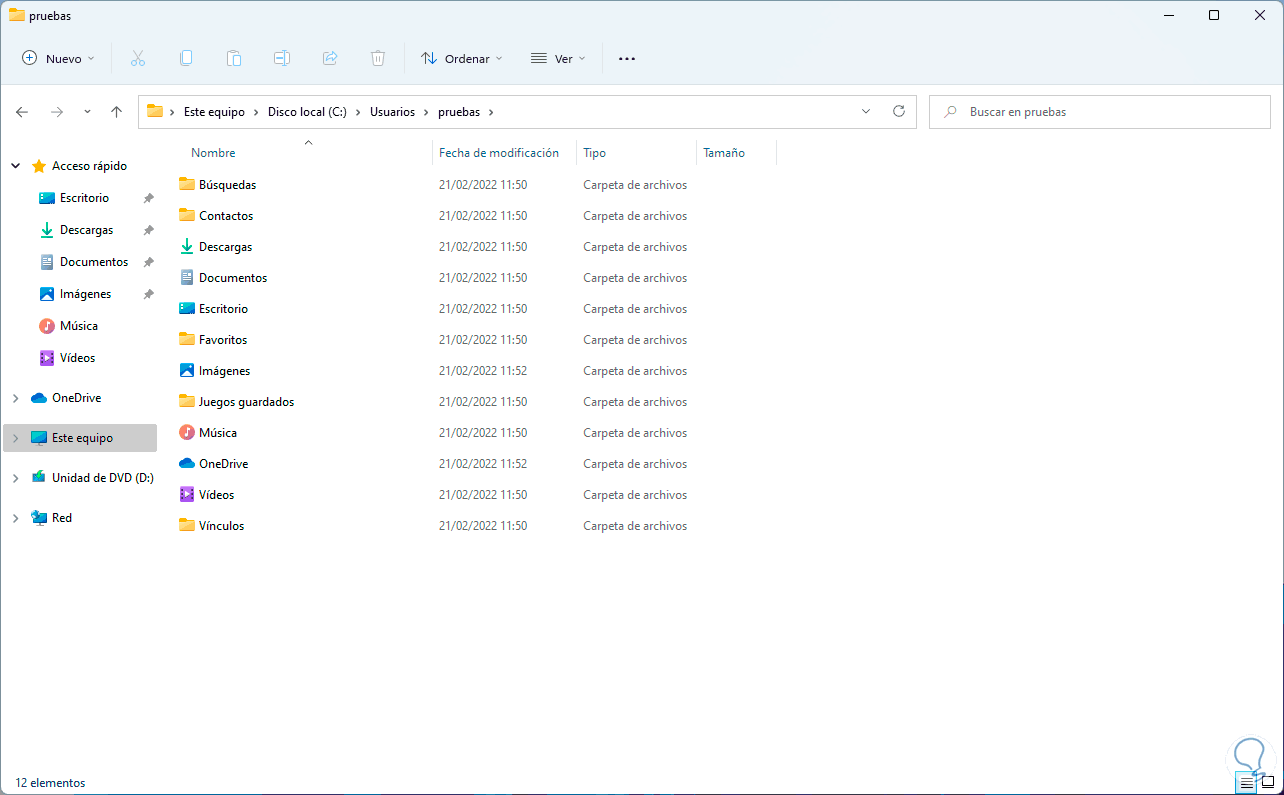Select Escritorio in the navigation pane
The height and width of the screenshot is (795, 1284).
84,198
